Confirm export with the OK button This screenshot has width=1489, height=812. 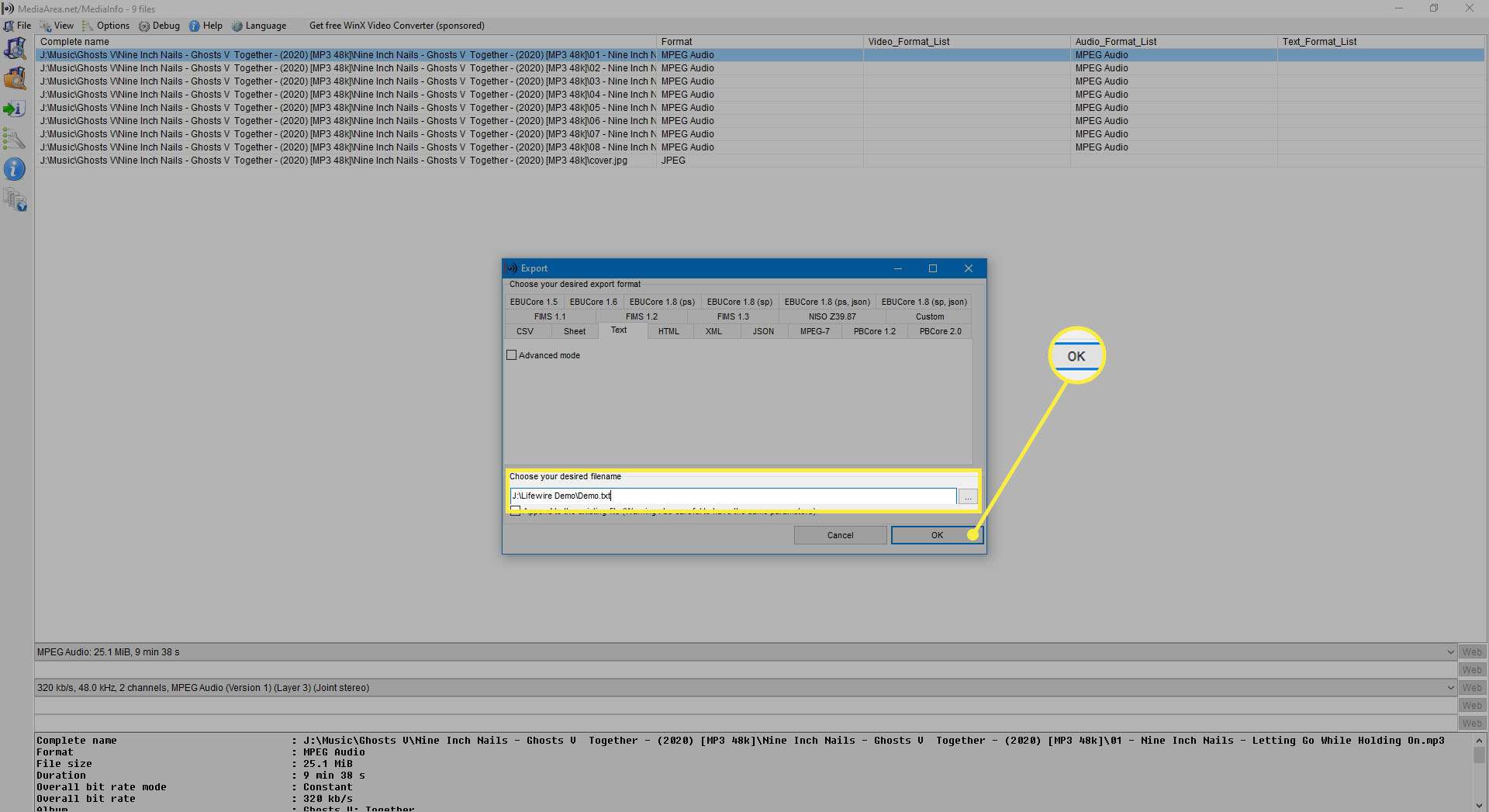tap(937, 535)
